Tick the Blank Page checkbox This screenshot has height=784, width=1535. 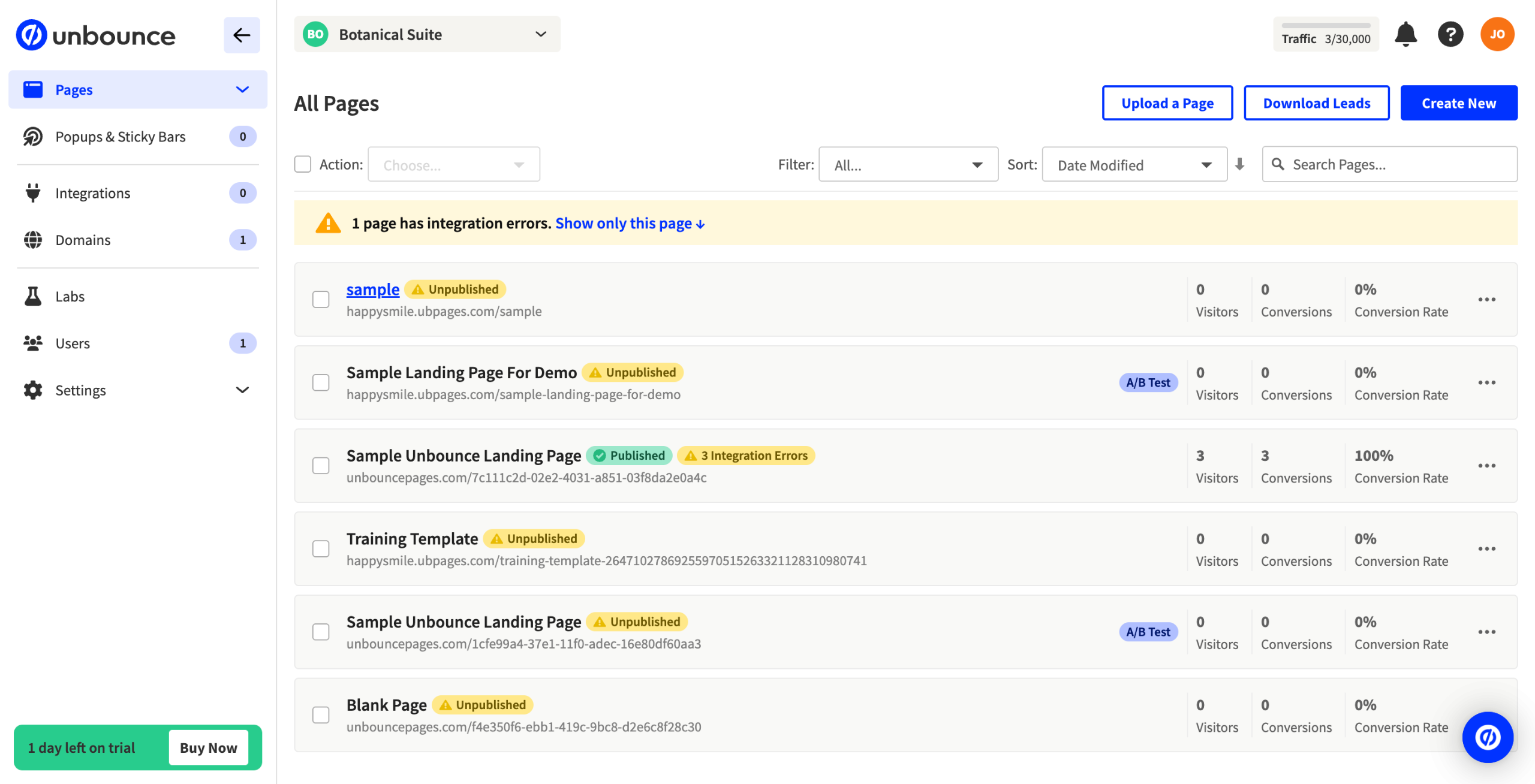pyautogui.click(x=321, y=714)
